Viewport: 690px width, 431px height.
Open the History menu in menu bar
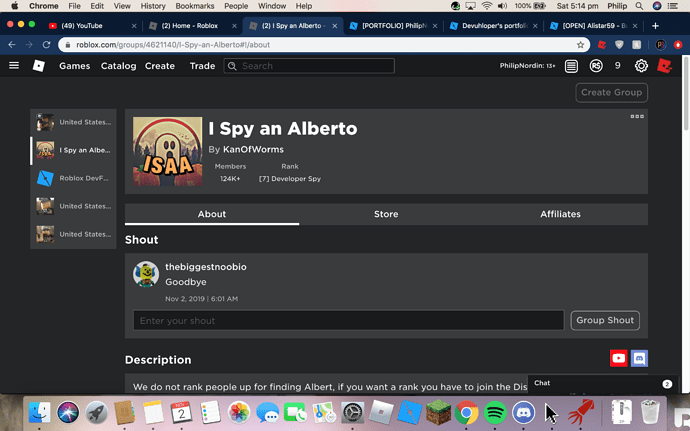click(153, 6)
